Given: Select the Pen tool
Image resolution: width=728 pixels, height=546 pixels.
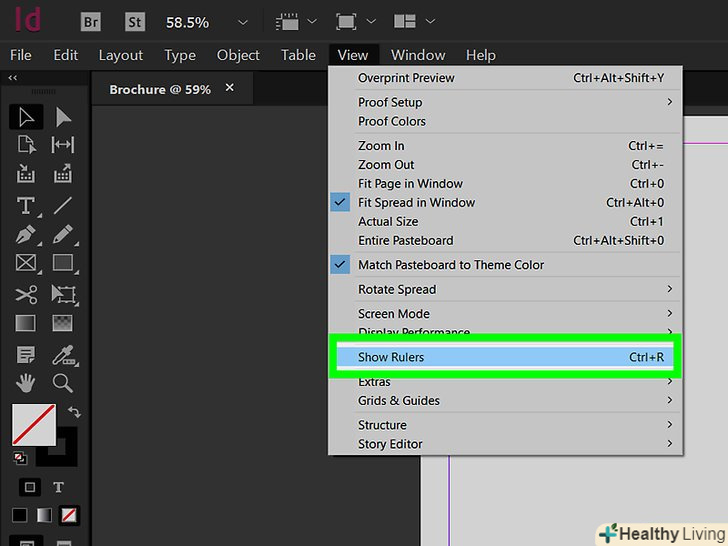Looking at the screenshot, I should point(26,235).
